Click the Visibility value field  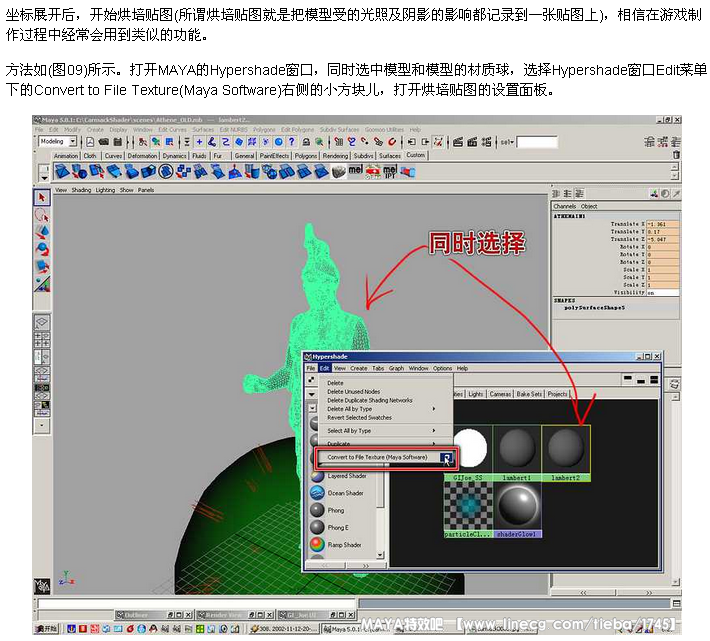(662, 292)
